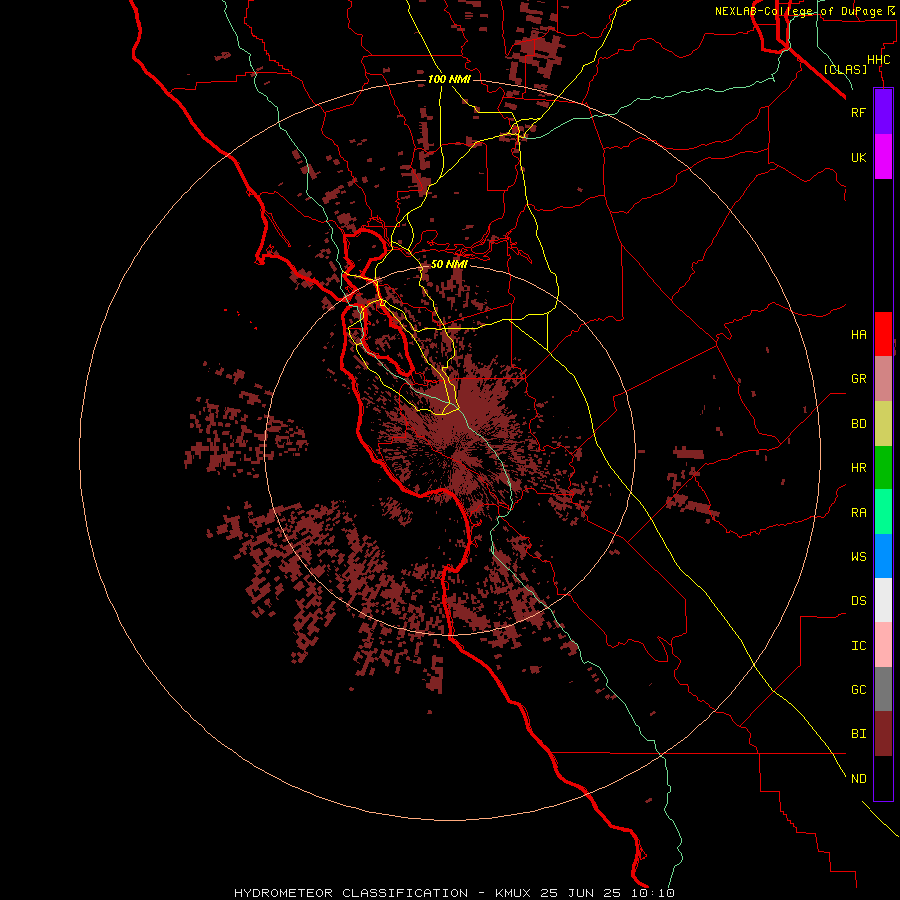
Task: Click the 'IC' legend label
Action: [858, 645]
